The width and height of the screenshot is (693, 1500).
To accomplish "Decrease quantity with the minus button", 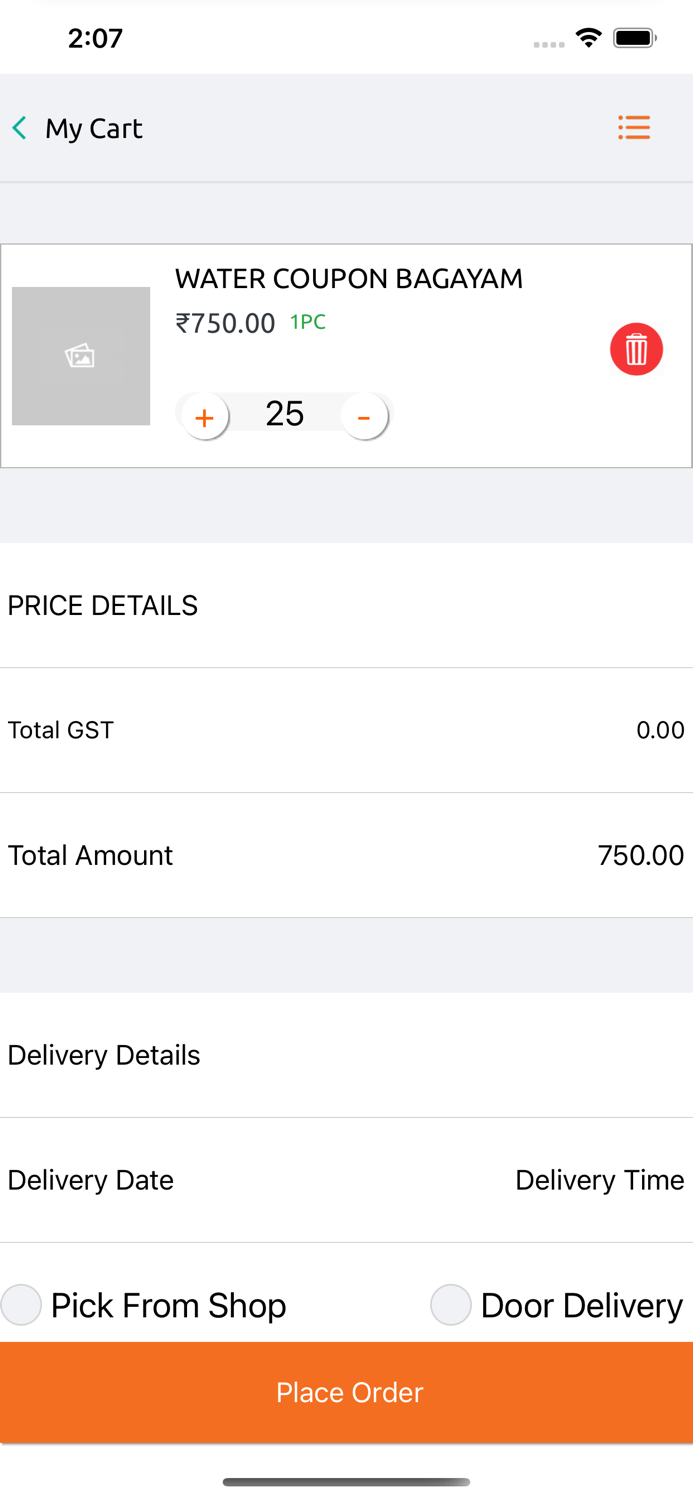I will coord(364,417).
